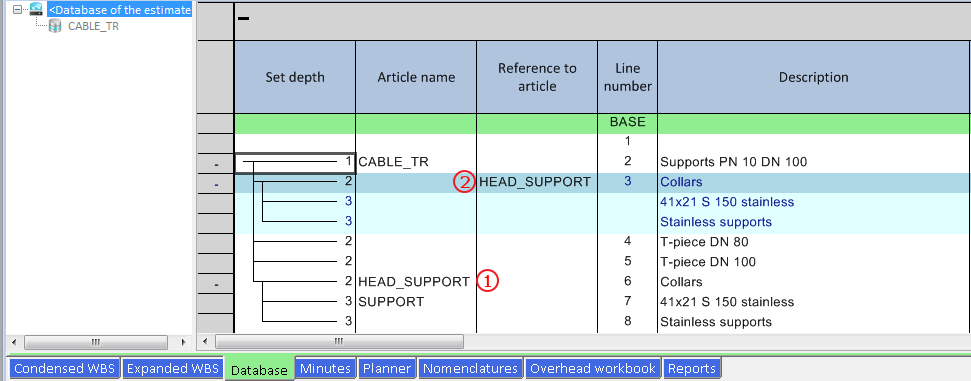The image size is (971, 381).
Task: Select the HEAD_SUPPORT article name cell
Action: click(416, 282)
